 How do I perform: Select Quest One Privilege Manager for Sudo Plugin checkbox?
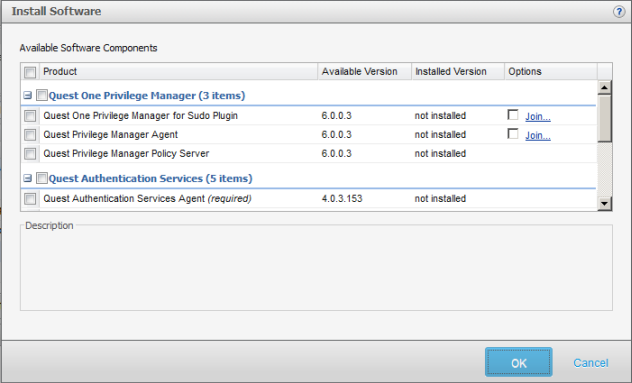(x=30, y=116)
